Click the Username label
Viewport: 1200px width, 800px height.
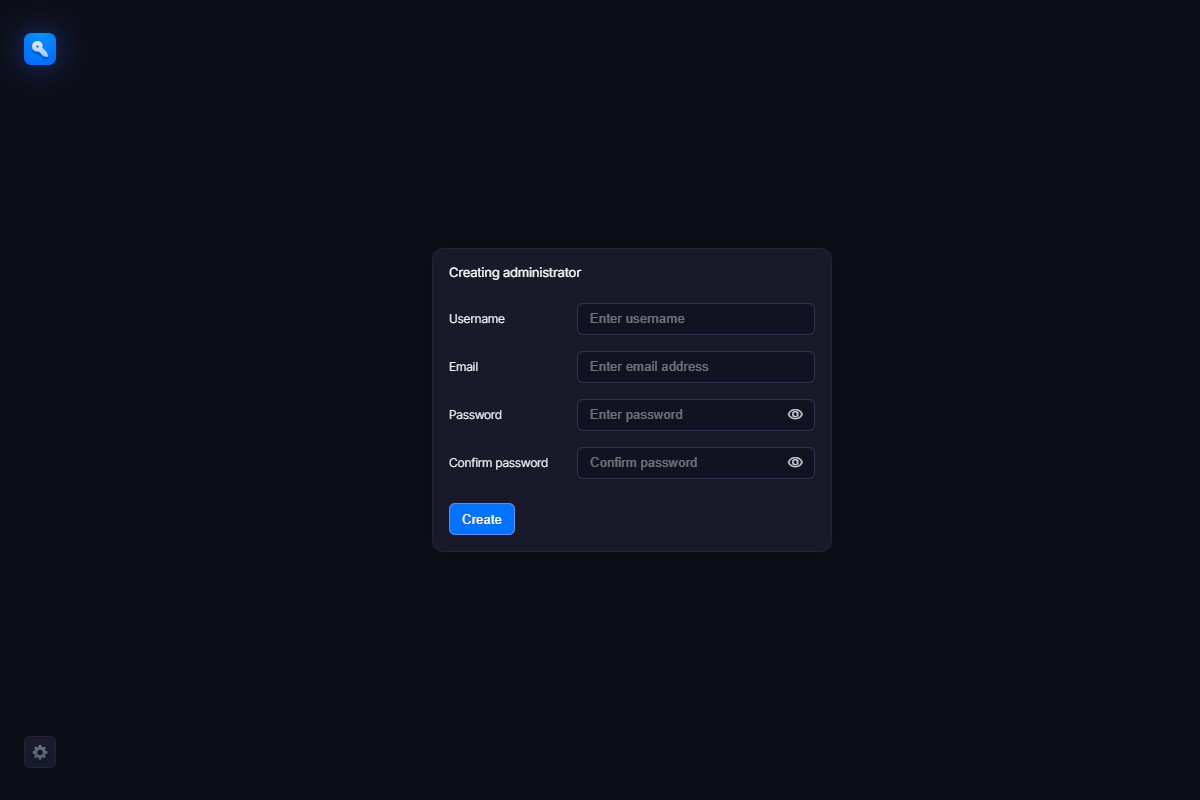tap(477, 319)
